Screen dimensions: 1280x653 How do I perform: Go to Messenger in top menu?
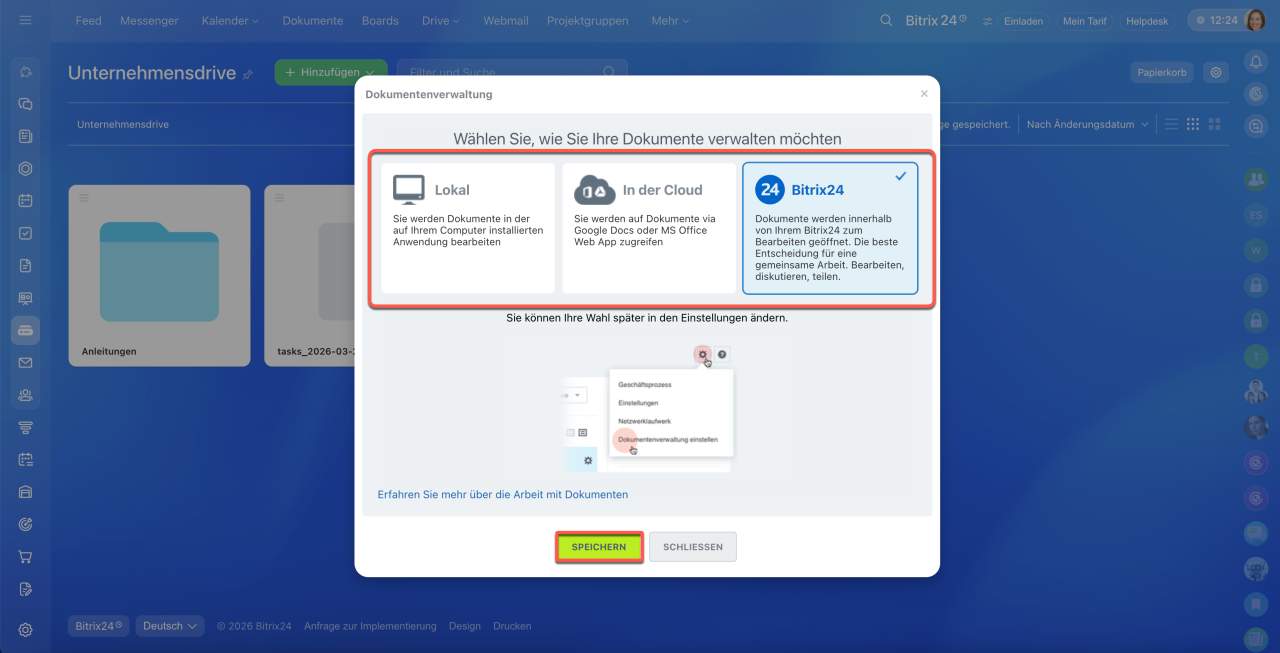[x=151, y=21]
